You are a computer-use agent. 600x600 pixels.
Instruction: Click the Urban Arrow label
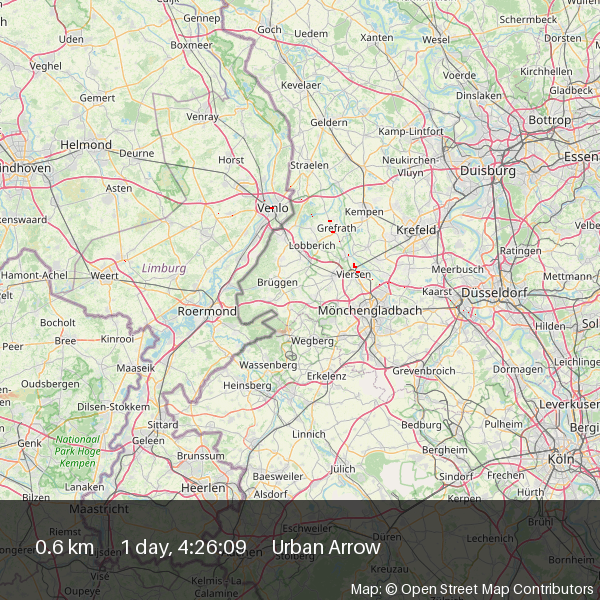click(326, 547)
